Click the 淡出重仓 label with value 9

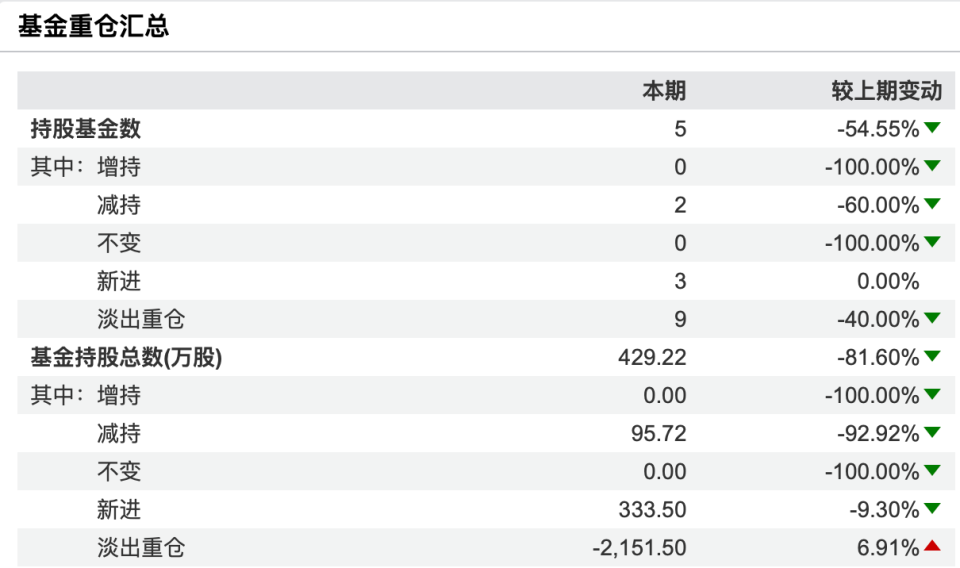click(141, 319)
